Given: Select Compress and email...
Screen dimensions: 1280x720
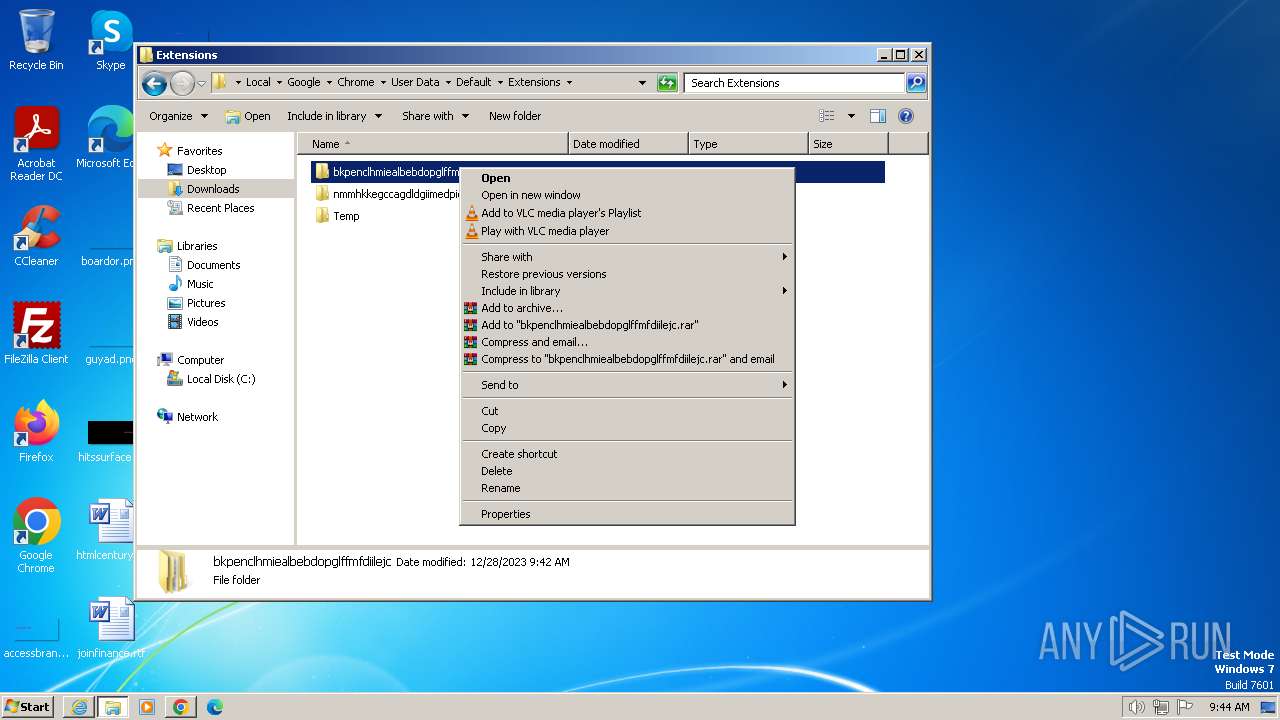Looking at the screenshot, I should 627,342.
